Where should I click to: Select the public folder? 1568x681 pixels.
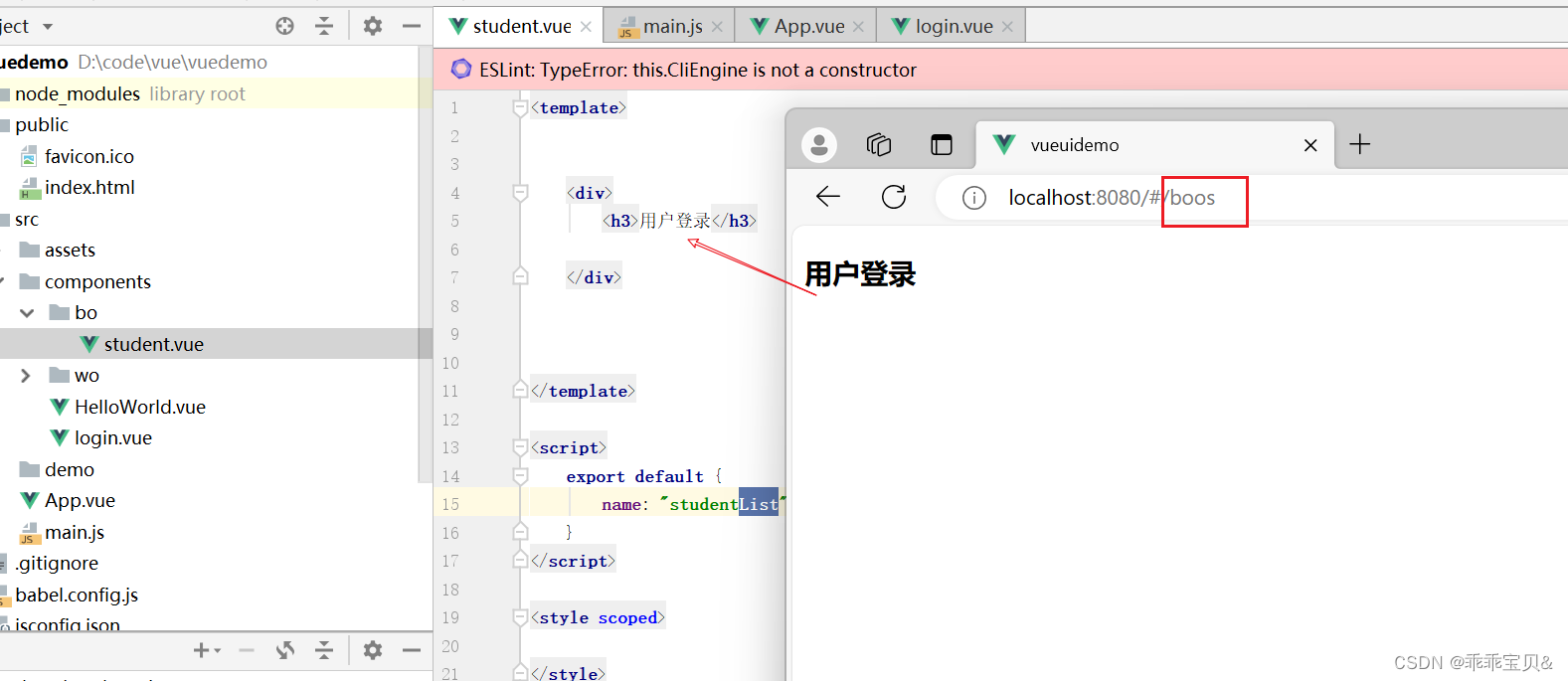(x=42, y=124)
